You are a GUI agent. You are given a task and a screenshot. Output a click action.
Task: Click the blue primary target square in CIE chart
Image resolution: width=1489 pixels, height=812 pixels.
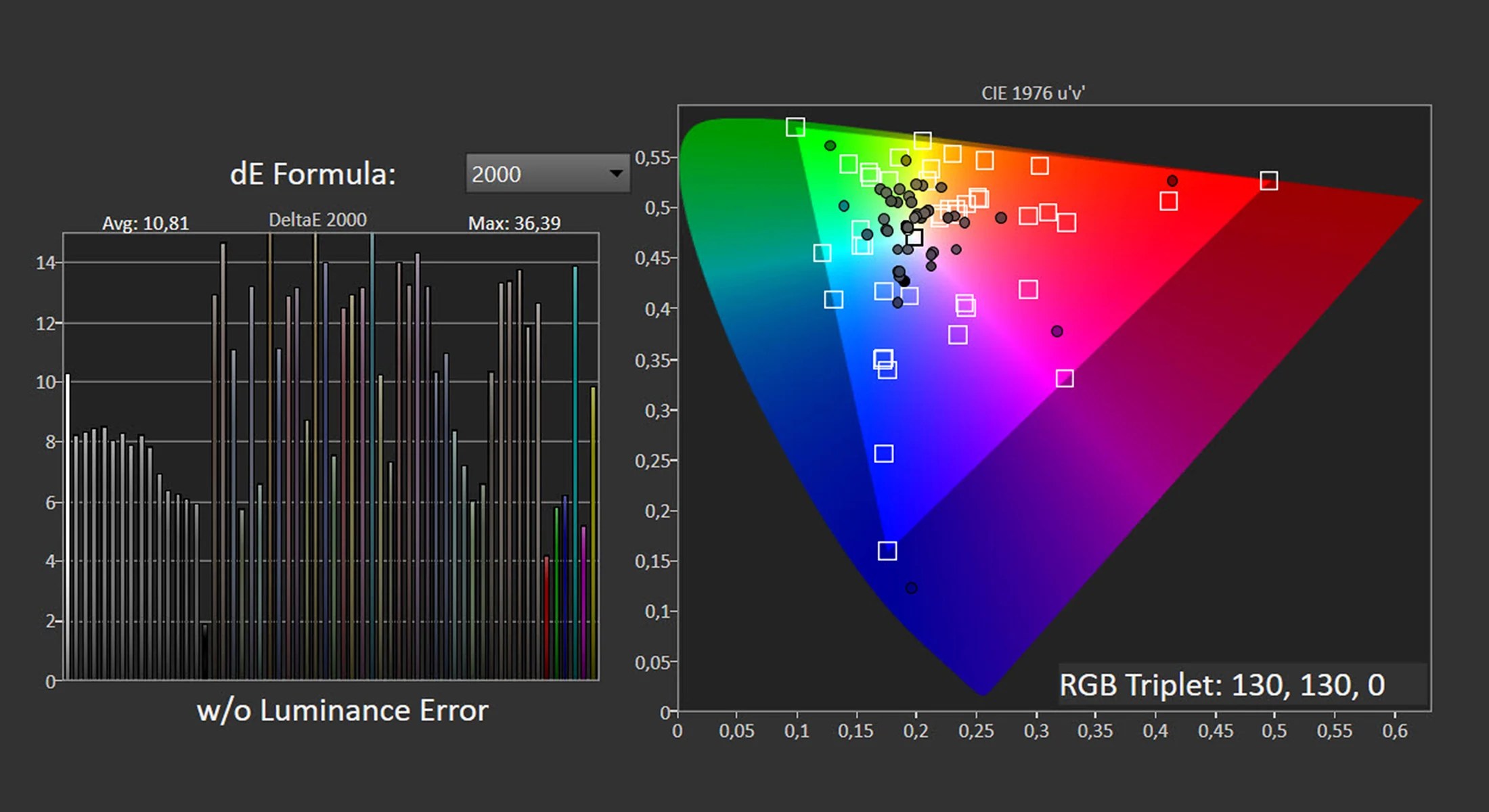point(887,551)
